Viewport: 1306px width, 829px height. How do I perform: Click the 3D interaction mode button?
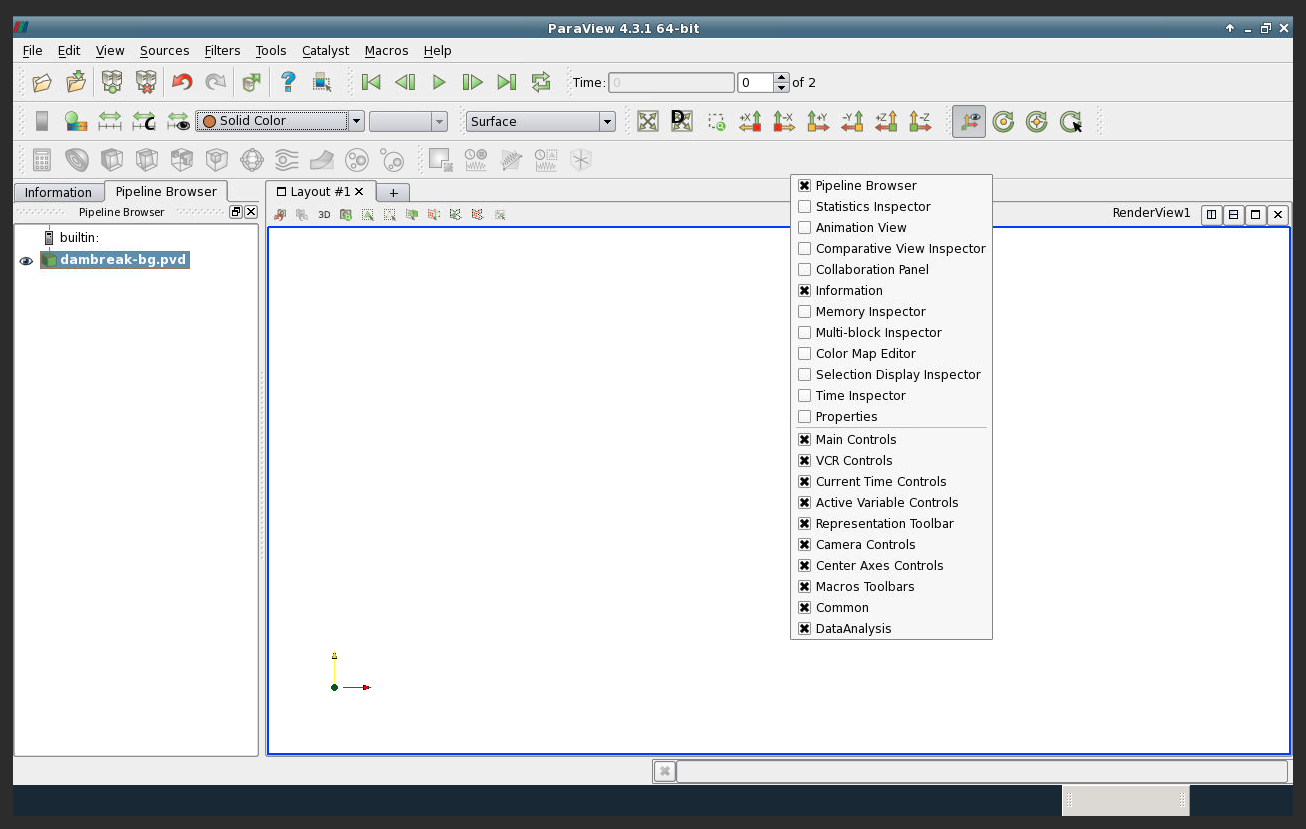(324, 214)
